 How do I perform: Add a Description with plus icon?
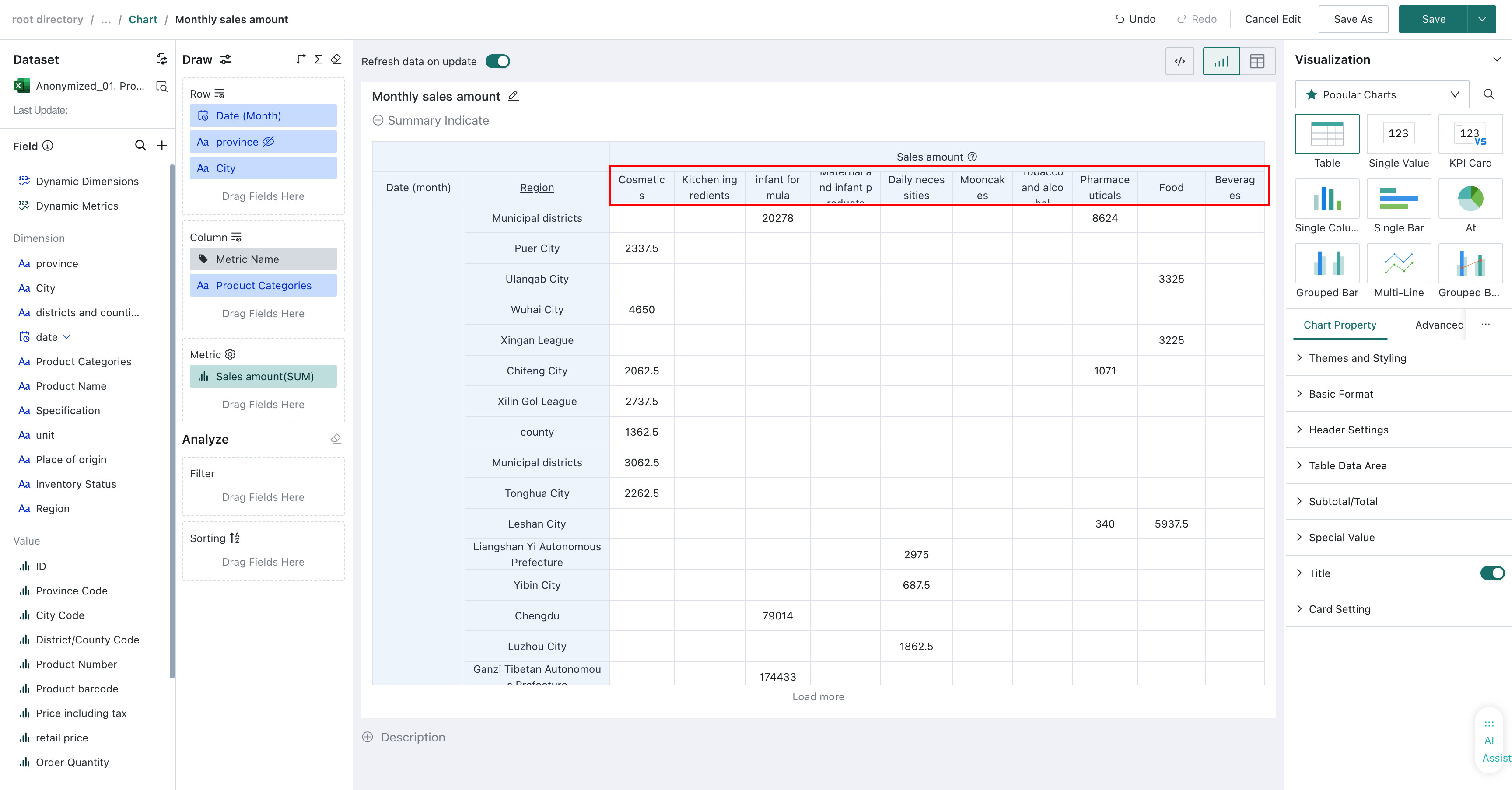pyautogui.click(x=367, y=737)
